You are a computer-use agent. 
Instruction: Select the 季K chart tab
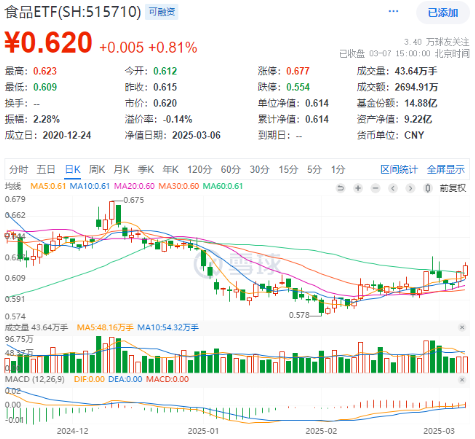[146, 169]
